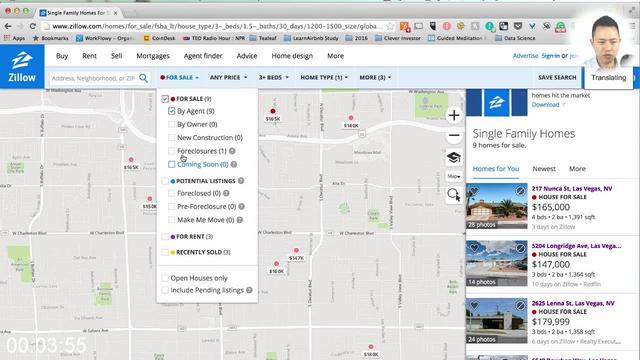Click the $160K map marker near the highway
The width and height of the screenshot is (640, 360).
pos(351,122)
